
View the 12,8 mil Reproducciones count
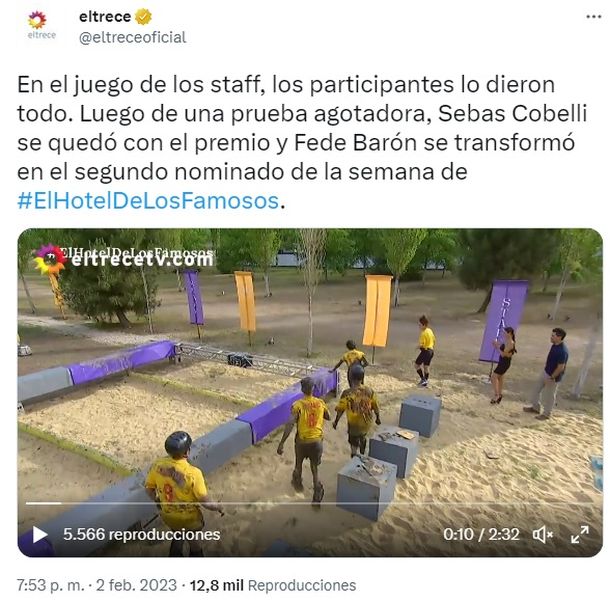[x=273, y=585]
